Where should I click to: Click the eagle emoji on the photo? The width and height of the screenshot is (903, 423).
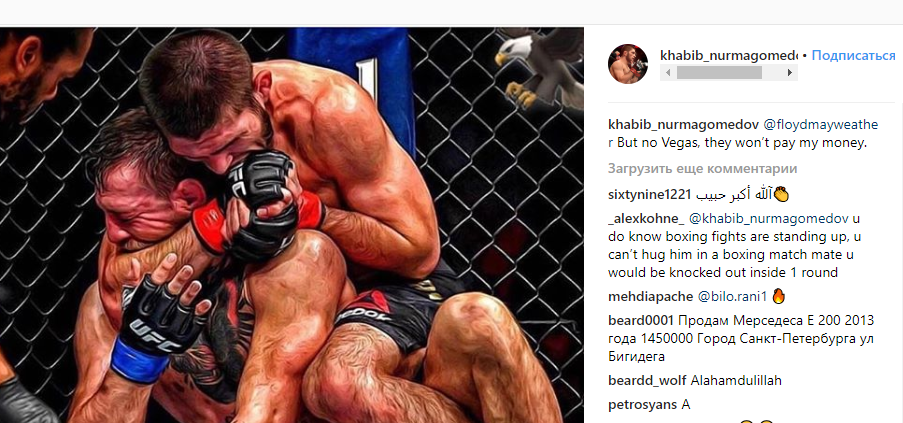click(538, 68)
